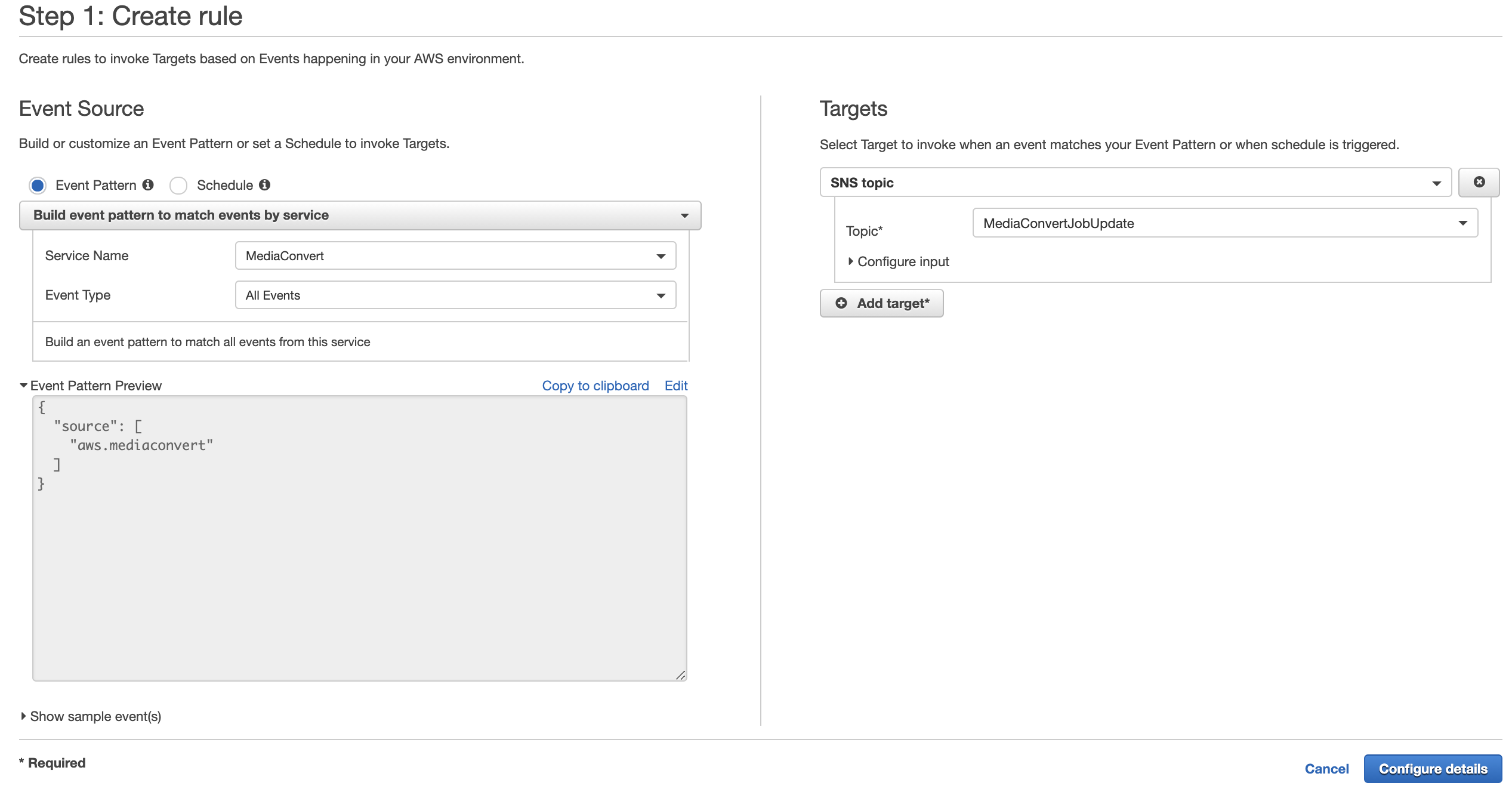Select the Schedule radio button

[178, 186]
